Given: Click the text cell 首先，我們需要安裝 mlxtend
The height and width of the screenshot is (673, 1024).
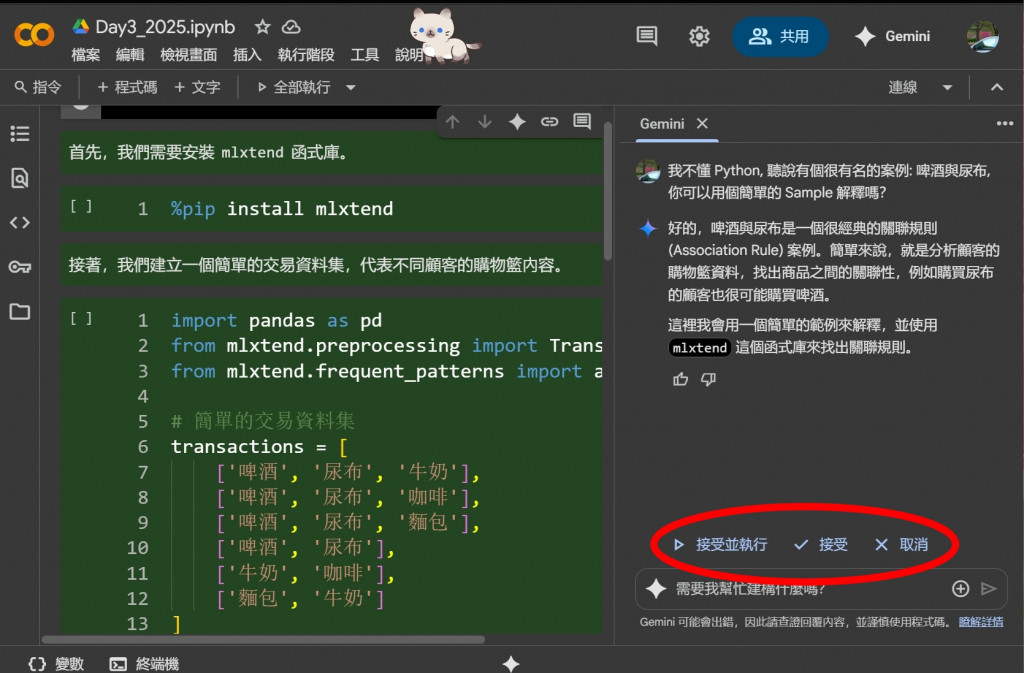Looking at the screenshot, I should coord(331,152).
